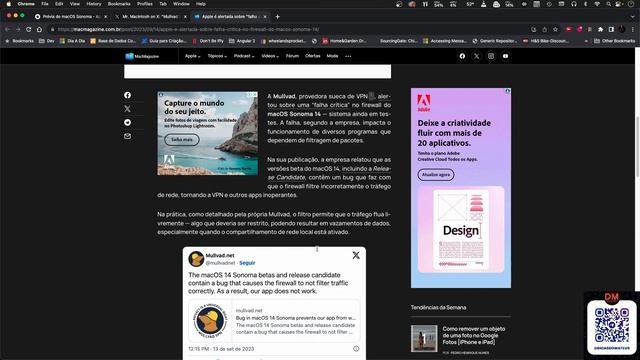
Task: Open the Apple menu in menu bar
Action: coord(8,4)
